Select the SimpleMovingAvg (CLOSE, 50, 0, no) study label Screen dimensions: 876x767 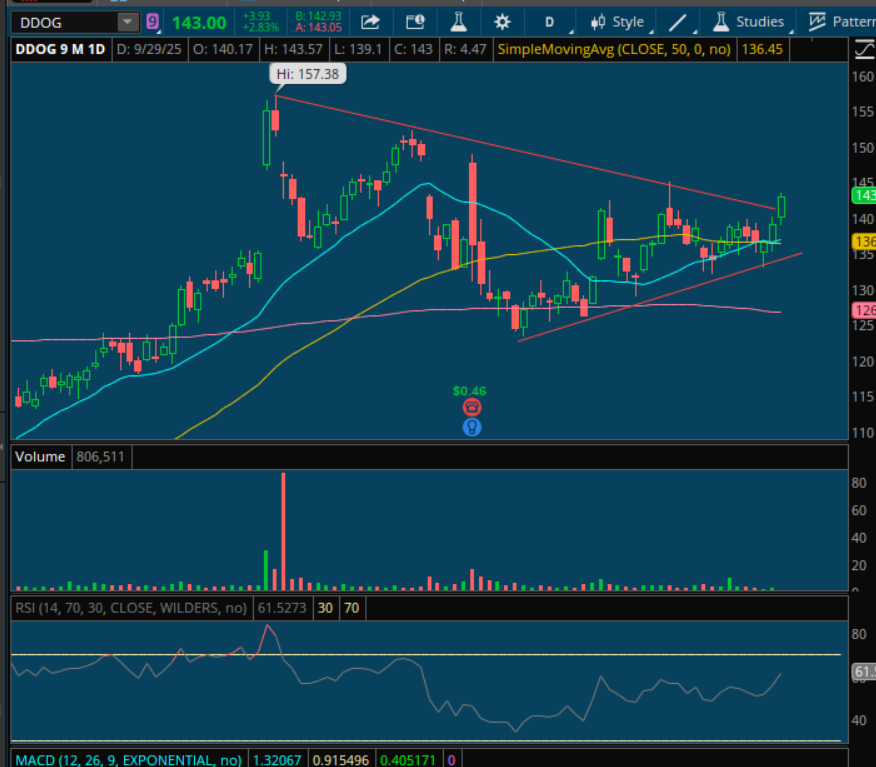coord(614,49)
